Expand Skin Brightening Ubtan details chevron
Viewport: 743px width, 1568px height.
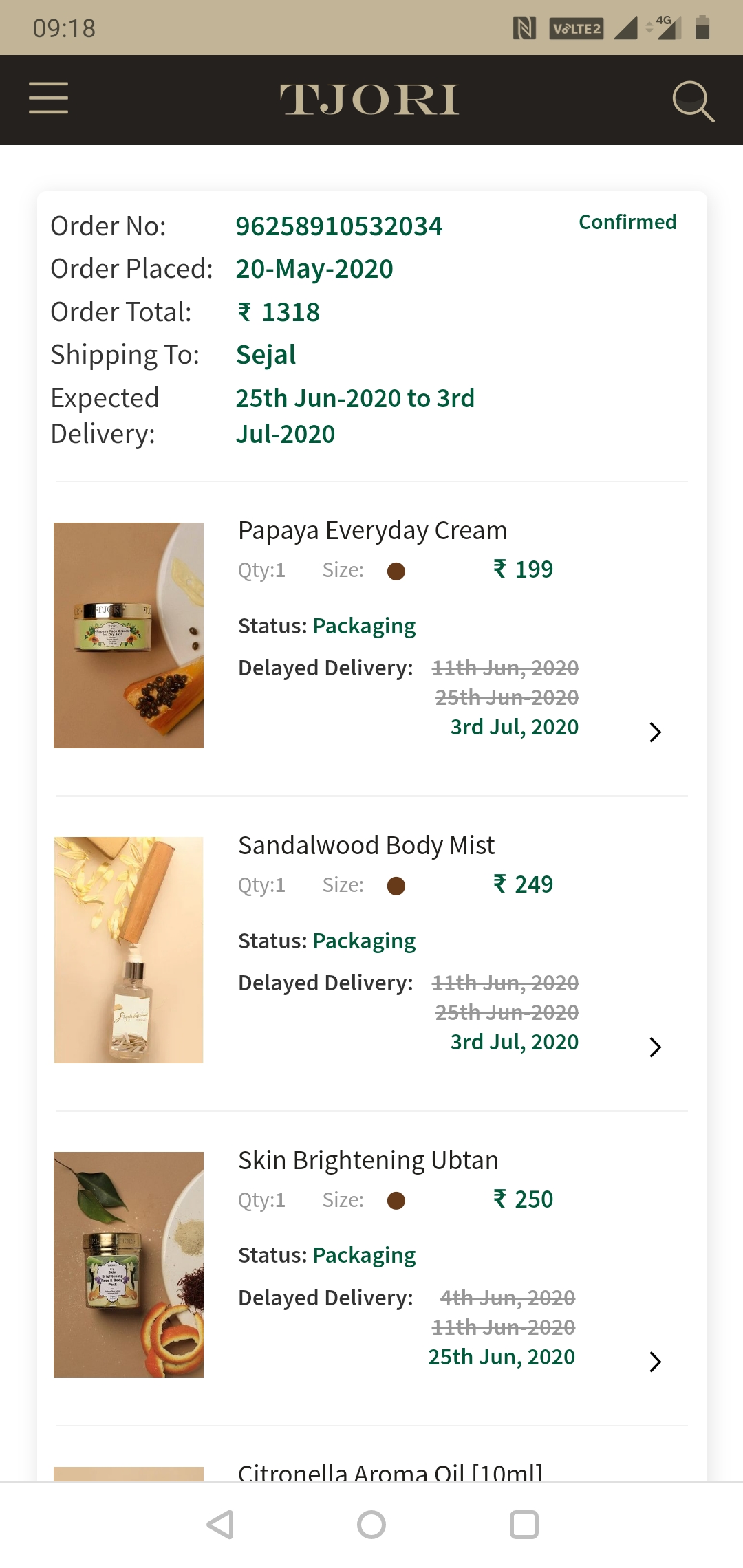click(655, 1362)
